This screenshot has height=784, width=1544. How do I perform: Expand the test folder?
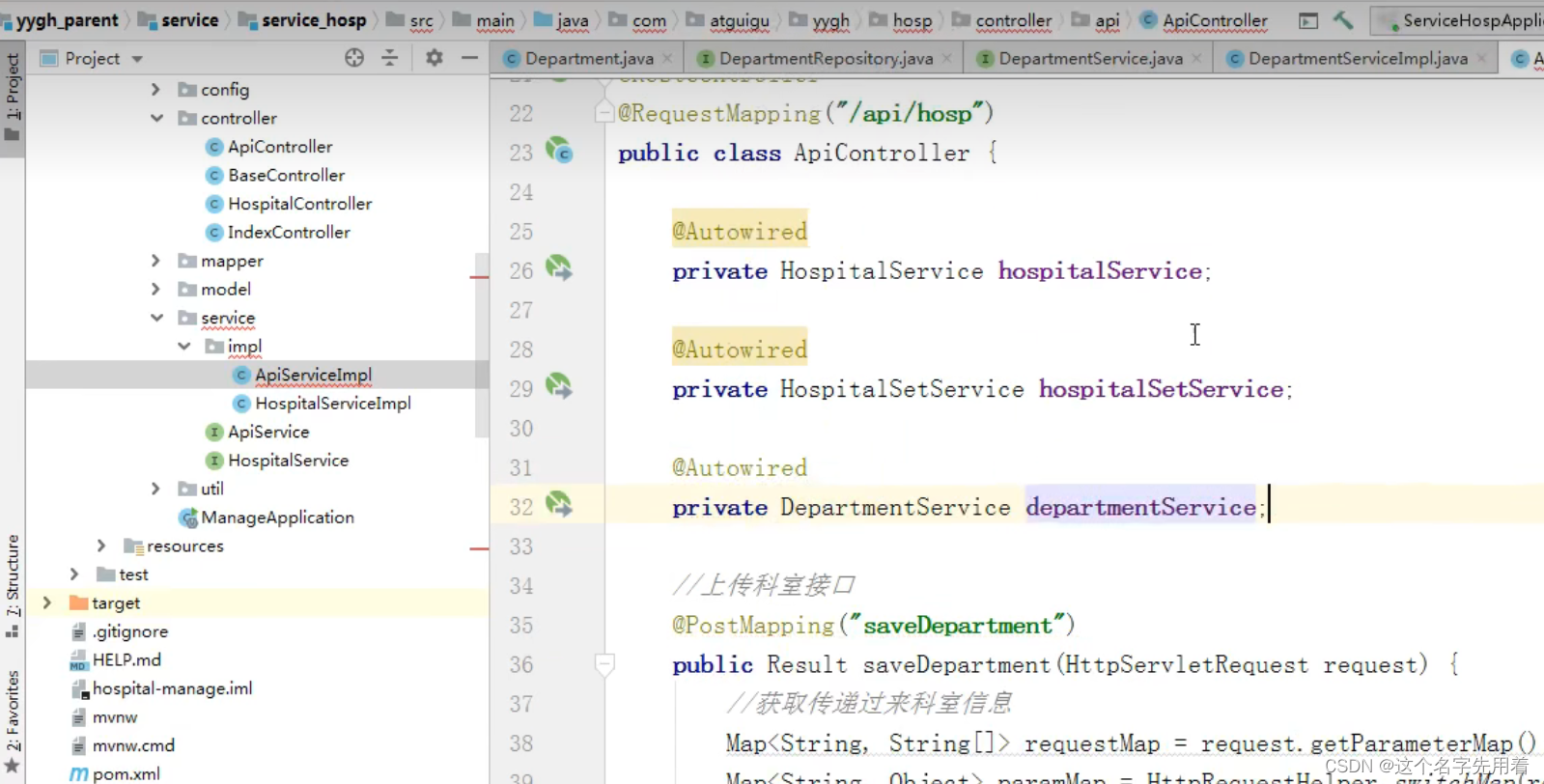pos(74,574)
